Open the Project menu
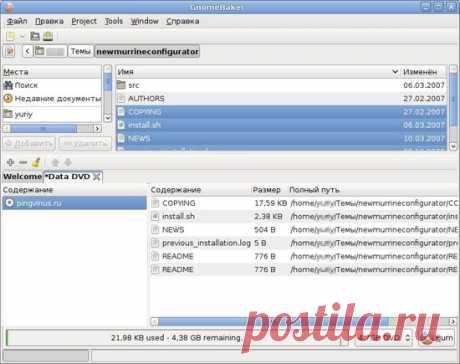Screen dimensions: 460x364 [x=84, y=21]
